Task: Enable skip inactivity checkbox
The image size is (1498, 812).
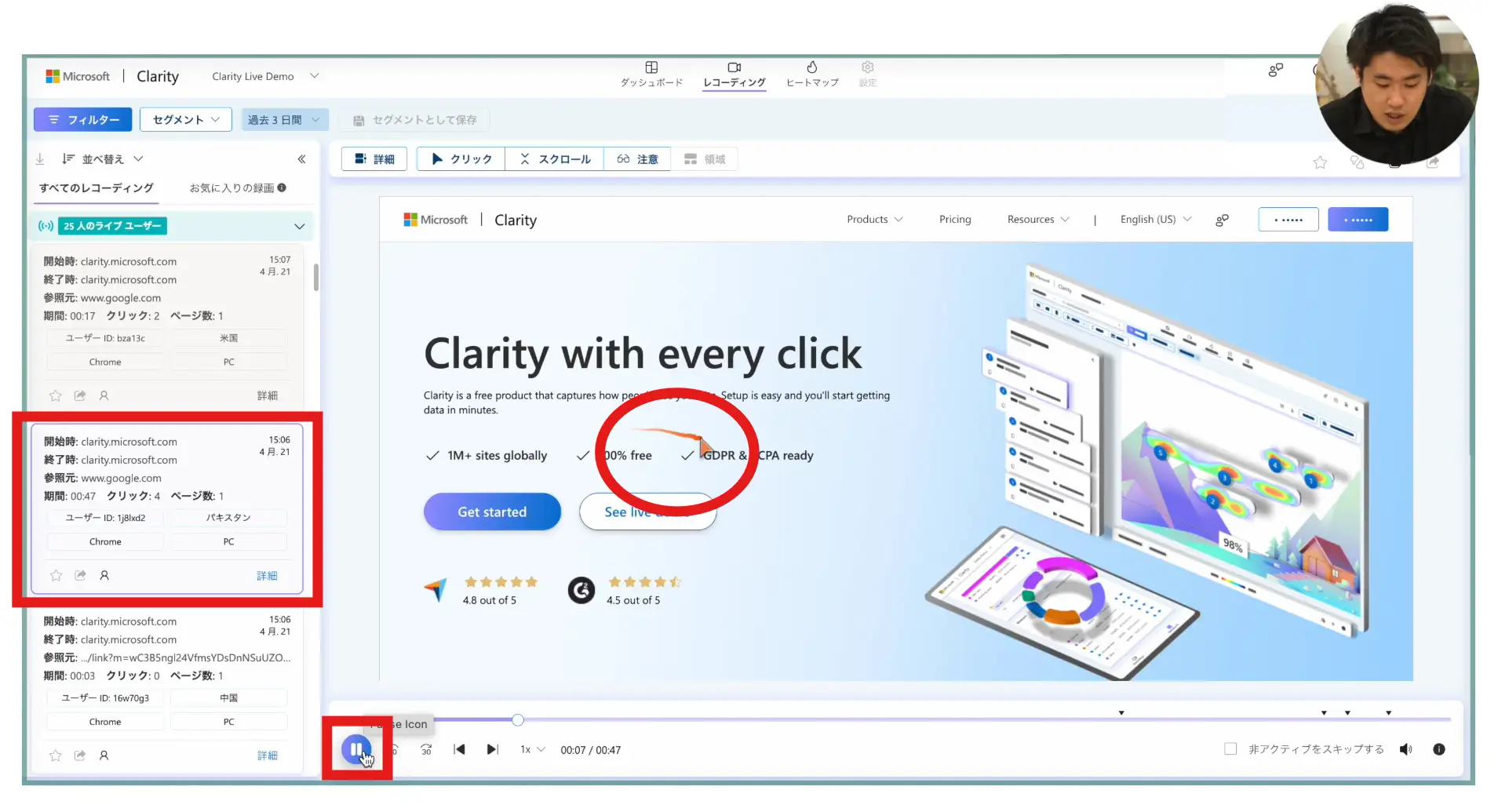Action: coord(1230,750)
